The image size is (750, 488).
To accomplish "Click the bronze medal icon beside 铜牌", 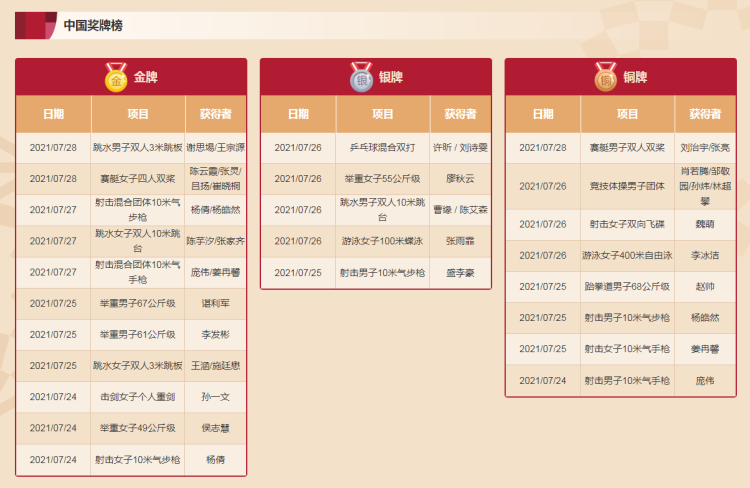I will [606, 77].
